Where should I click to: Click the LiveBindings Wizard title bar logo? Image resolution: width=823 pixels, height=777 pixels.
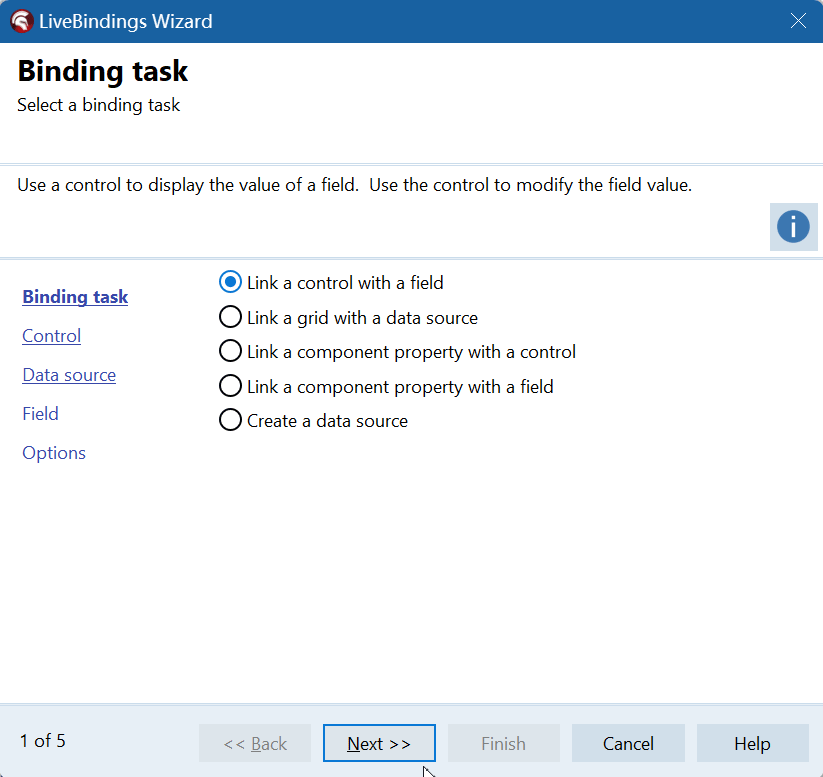click(x=21, y=21)
